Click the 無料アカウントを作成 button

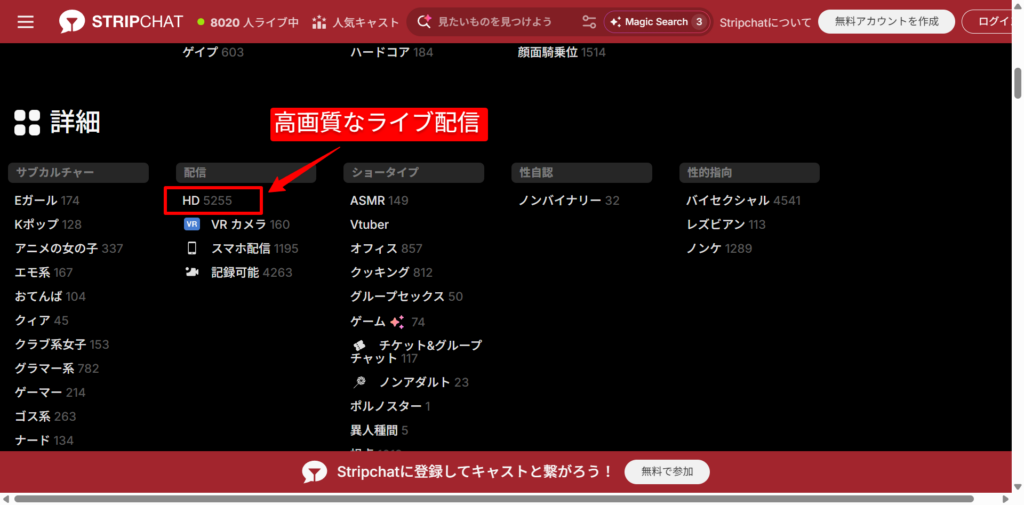(886, 22)
